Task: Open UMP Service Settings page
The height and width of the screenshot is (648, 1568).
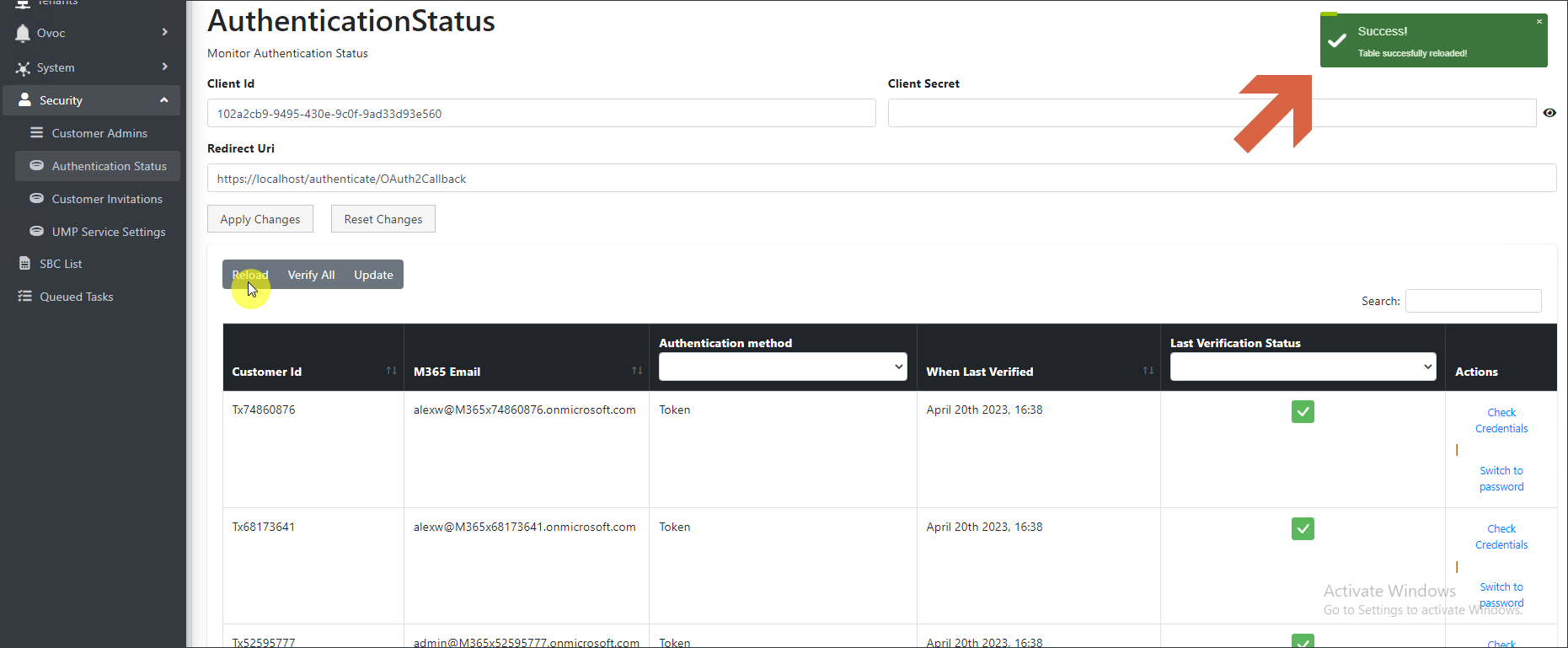Action: coord(109,232)
